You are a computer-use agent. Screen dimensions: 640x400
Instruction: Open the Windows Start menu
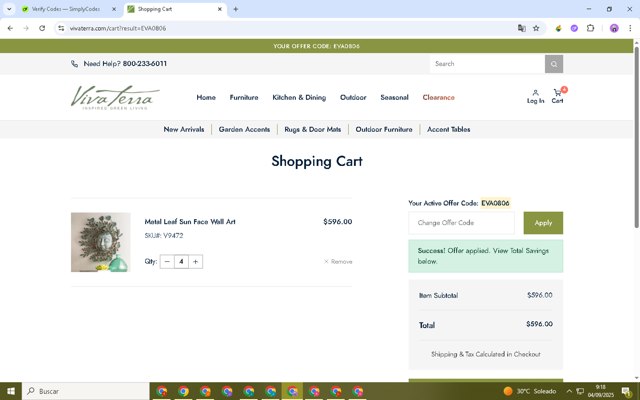click(x=11, y=391)
